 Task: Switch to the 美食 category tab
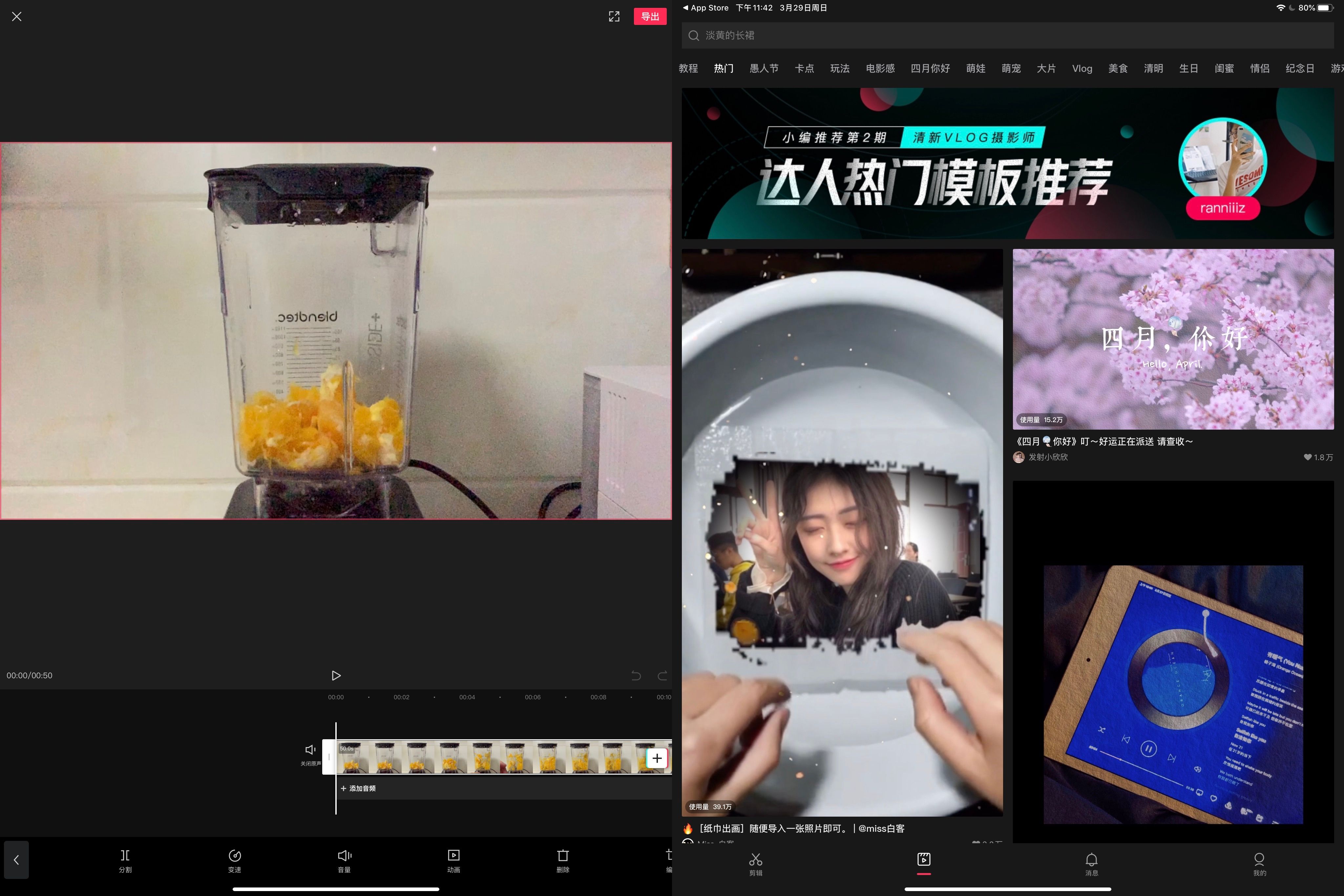click(x=1118, y=68)
